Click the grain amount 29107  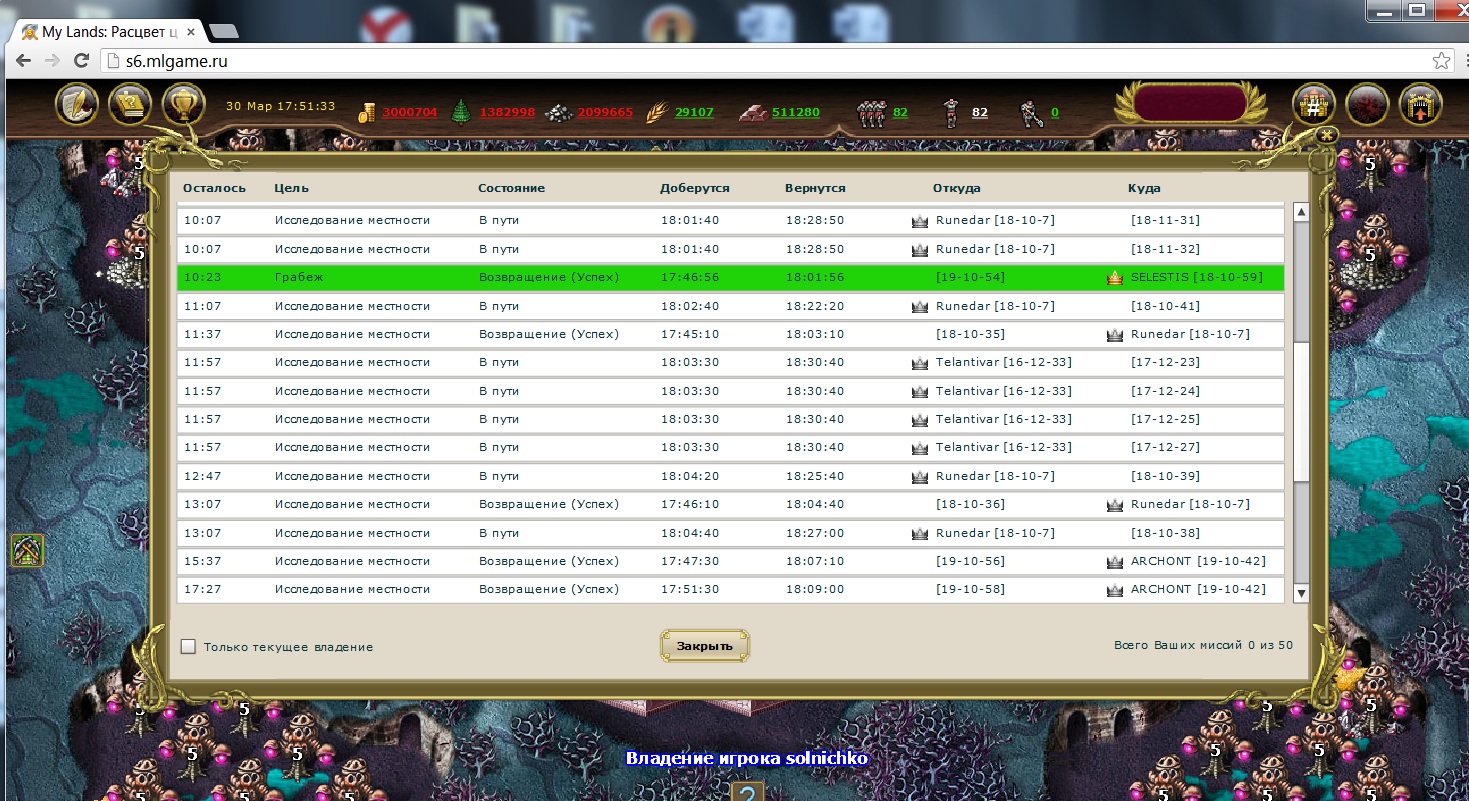pos(694,112)
